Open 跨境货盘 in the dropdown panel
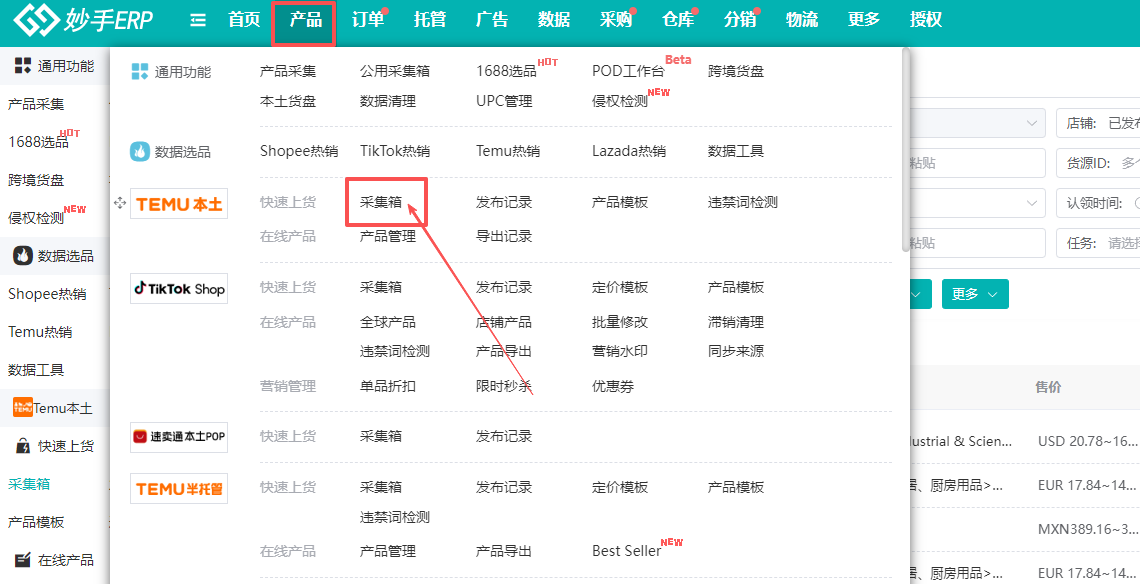 tap(736, 71)
